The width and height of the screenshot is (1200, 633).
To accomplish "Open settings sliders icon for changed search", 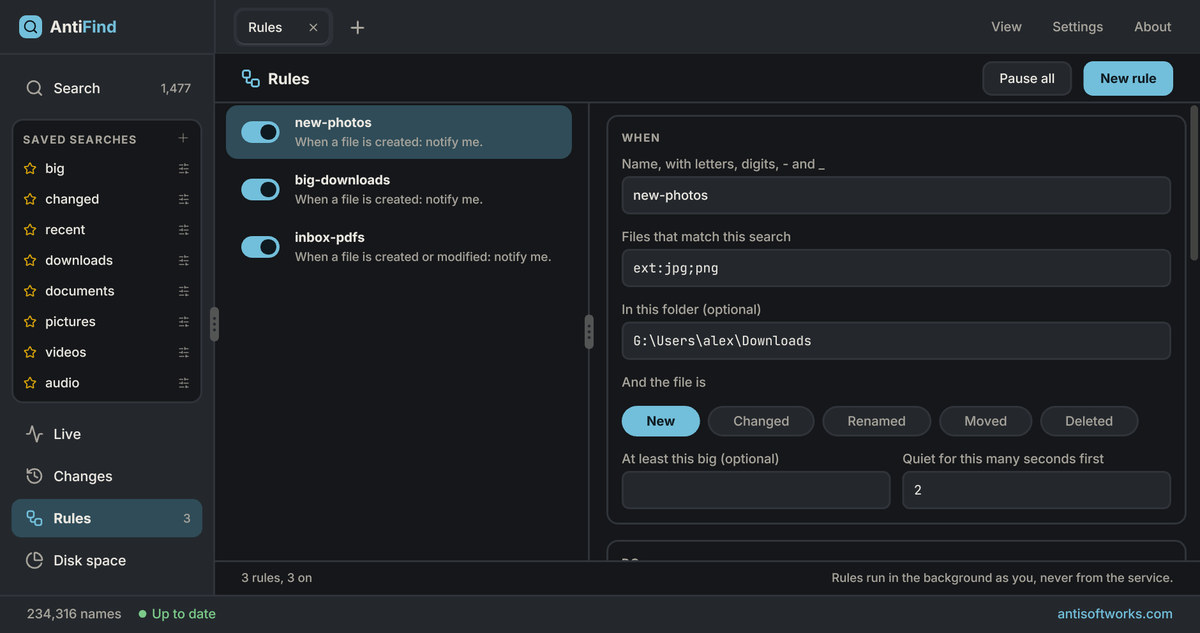I will pyautogui.click(x=184, y=199).
